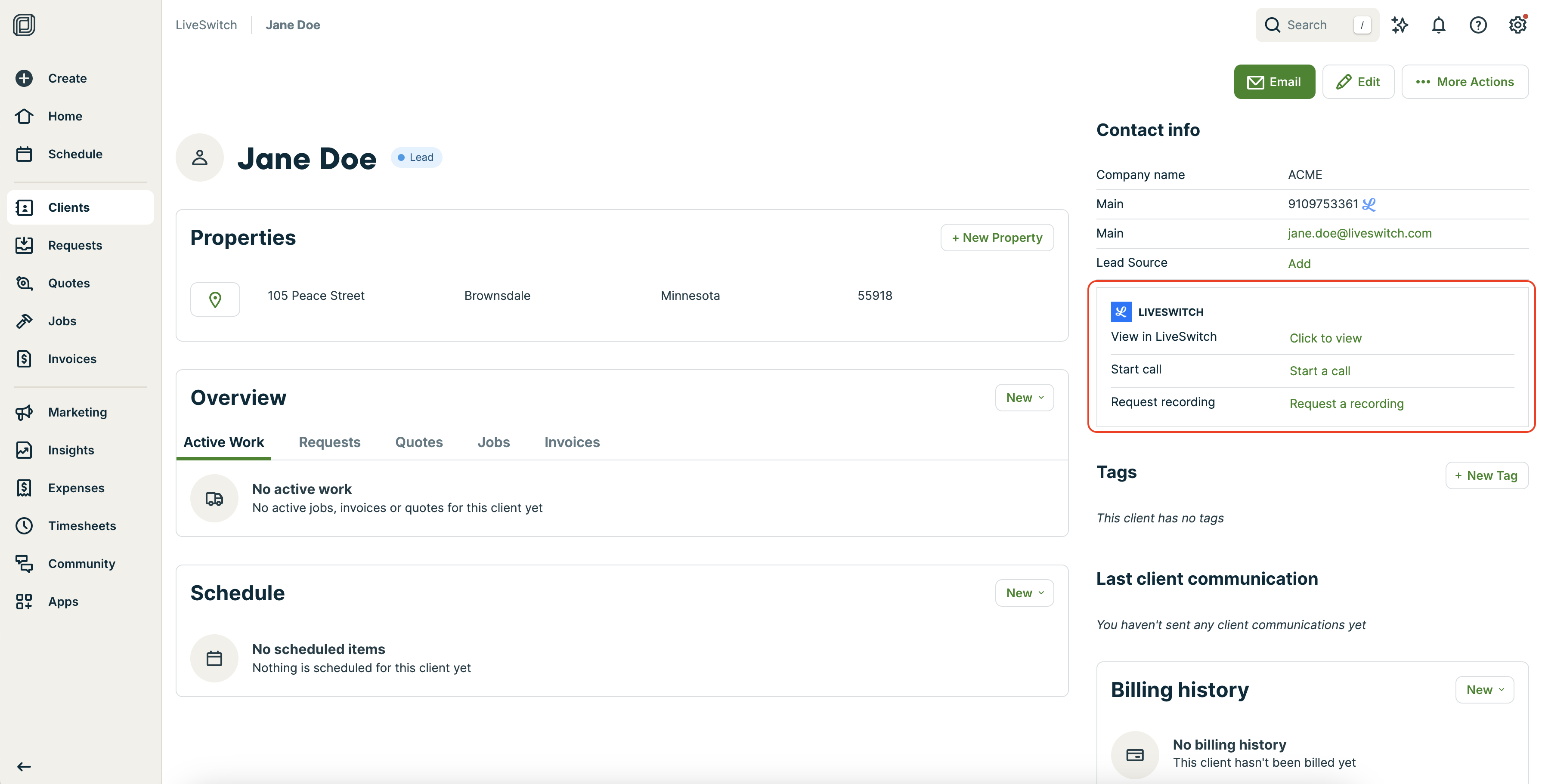The height and width of the screenshot is (784, 1542).
Task: Click the Jobber logo in the top-left corner
Action: pos(24,25)
